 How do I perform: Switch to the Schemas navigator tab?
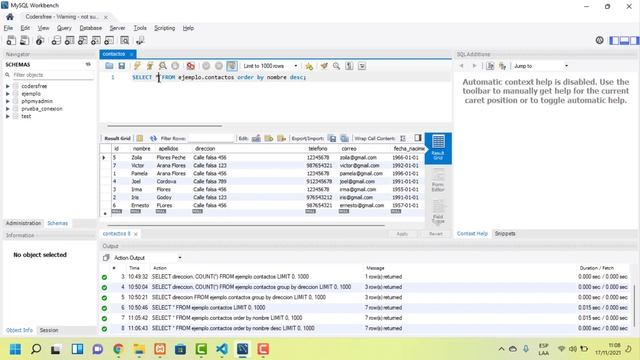point(58,223)
